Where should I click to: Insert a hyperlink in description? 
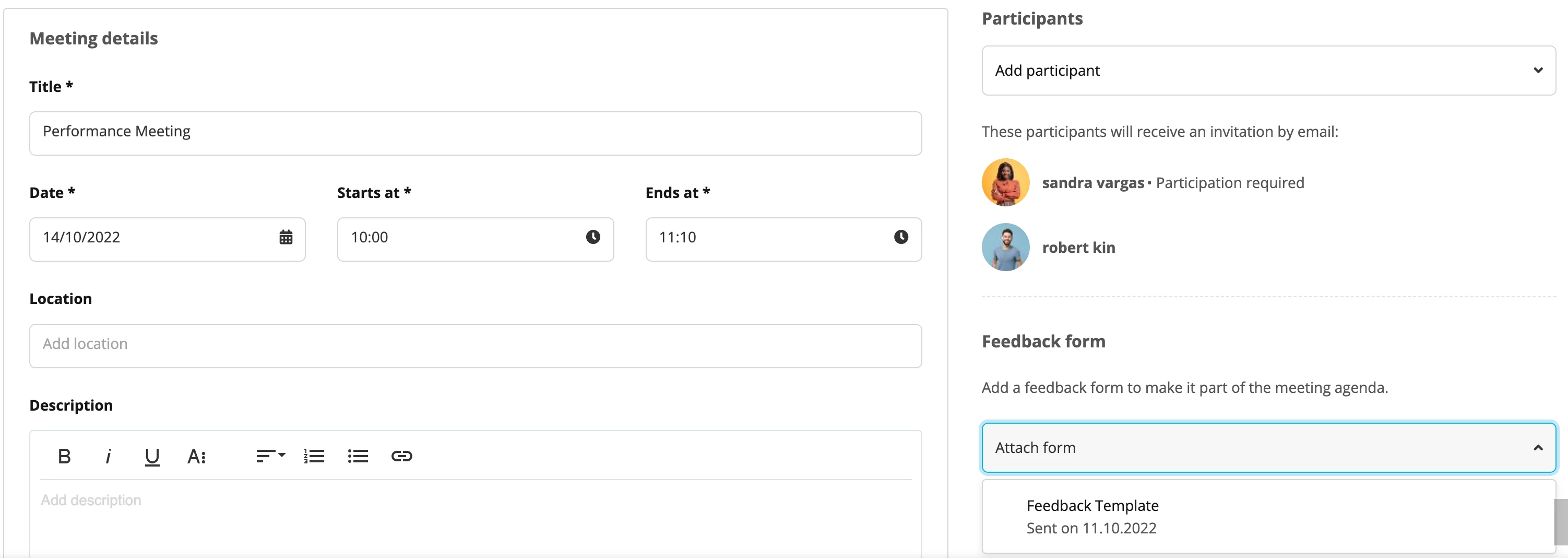402,456
